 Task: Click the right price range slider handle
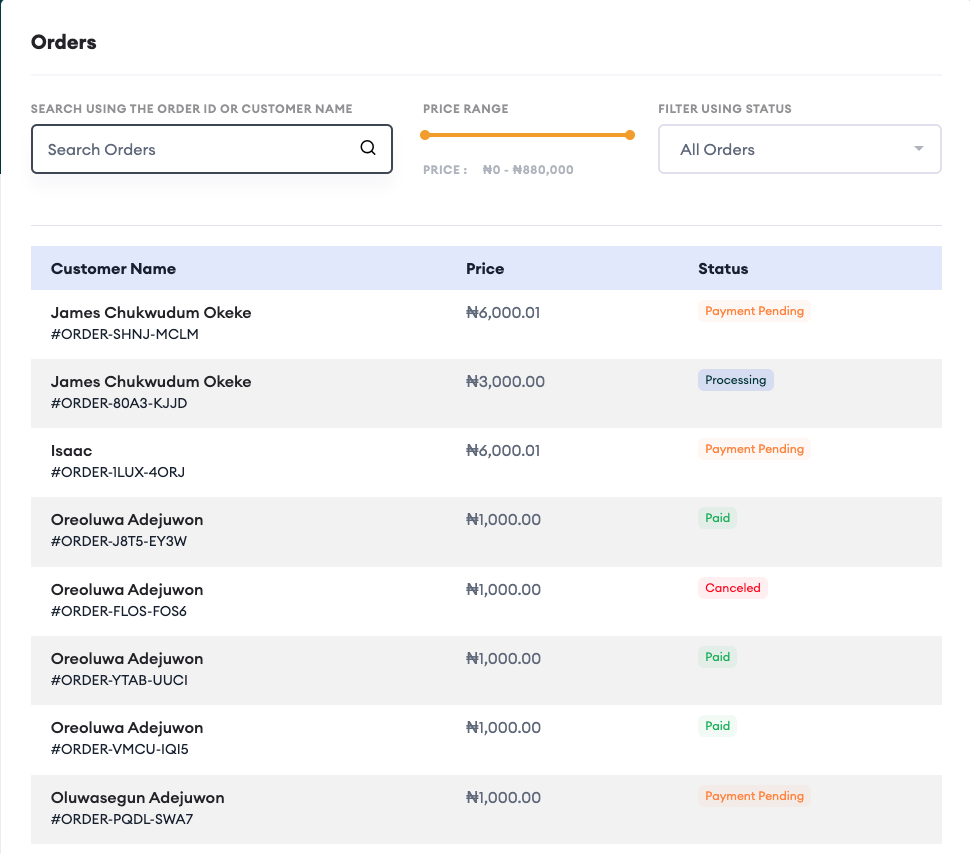point(630,135)
